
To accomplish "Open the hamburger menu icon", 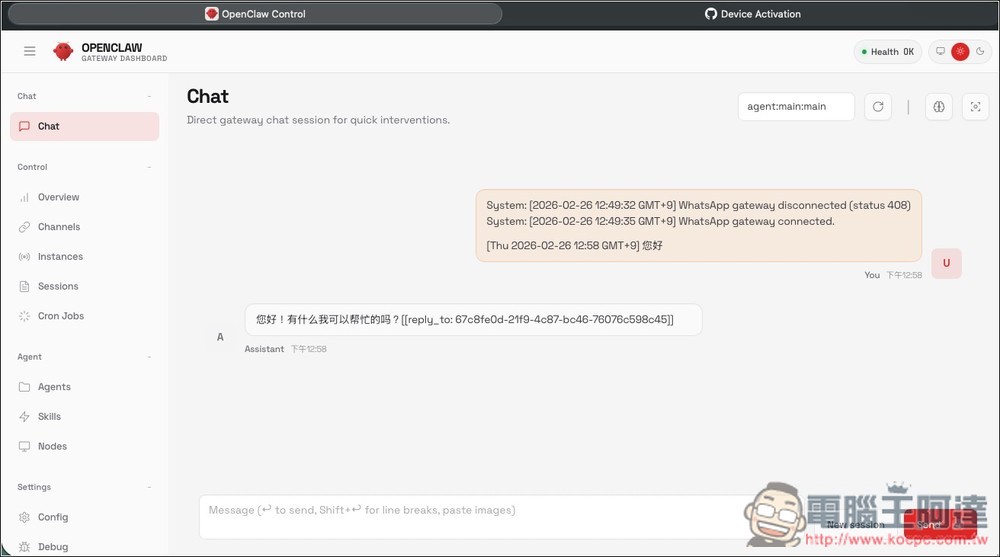I will [x=29, y=51].
